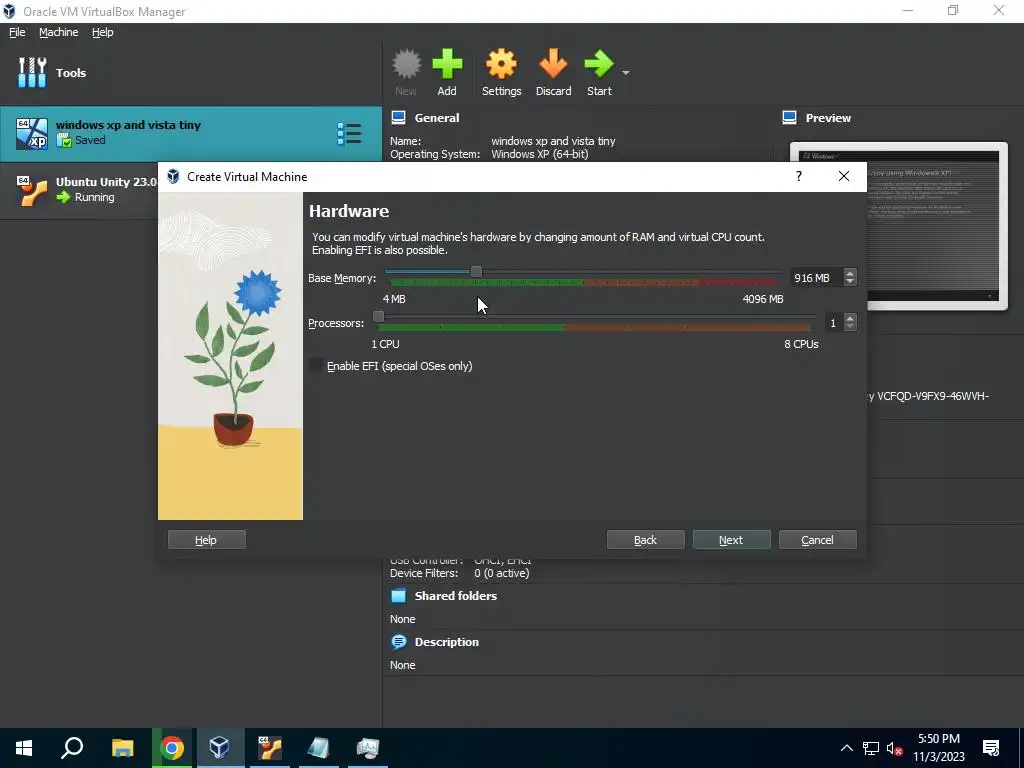Screen dimensions: 1024x768
Task: Click the processor count input field
Action: tap(833, 323)
